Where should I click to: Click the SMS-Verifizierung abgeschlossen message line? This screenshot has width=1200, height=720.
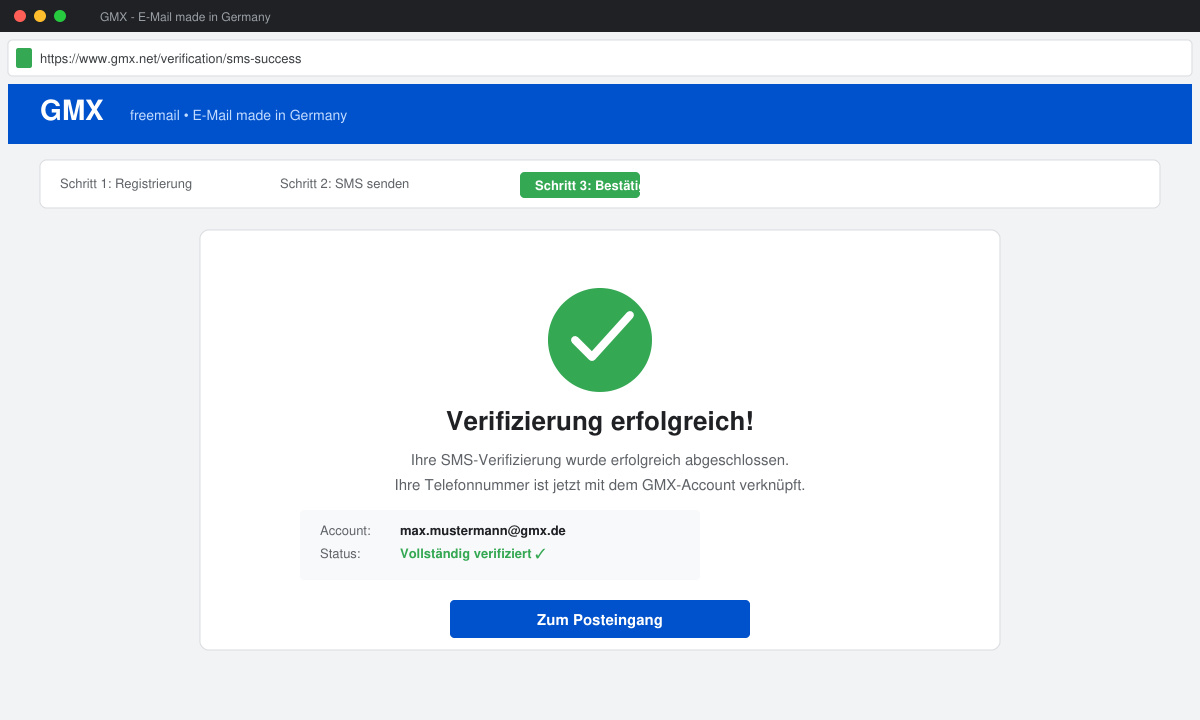(x=600, y=460)
